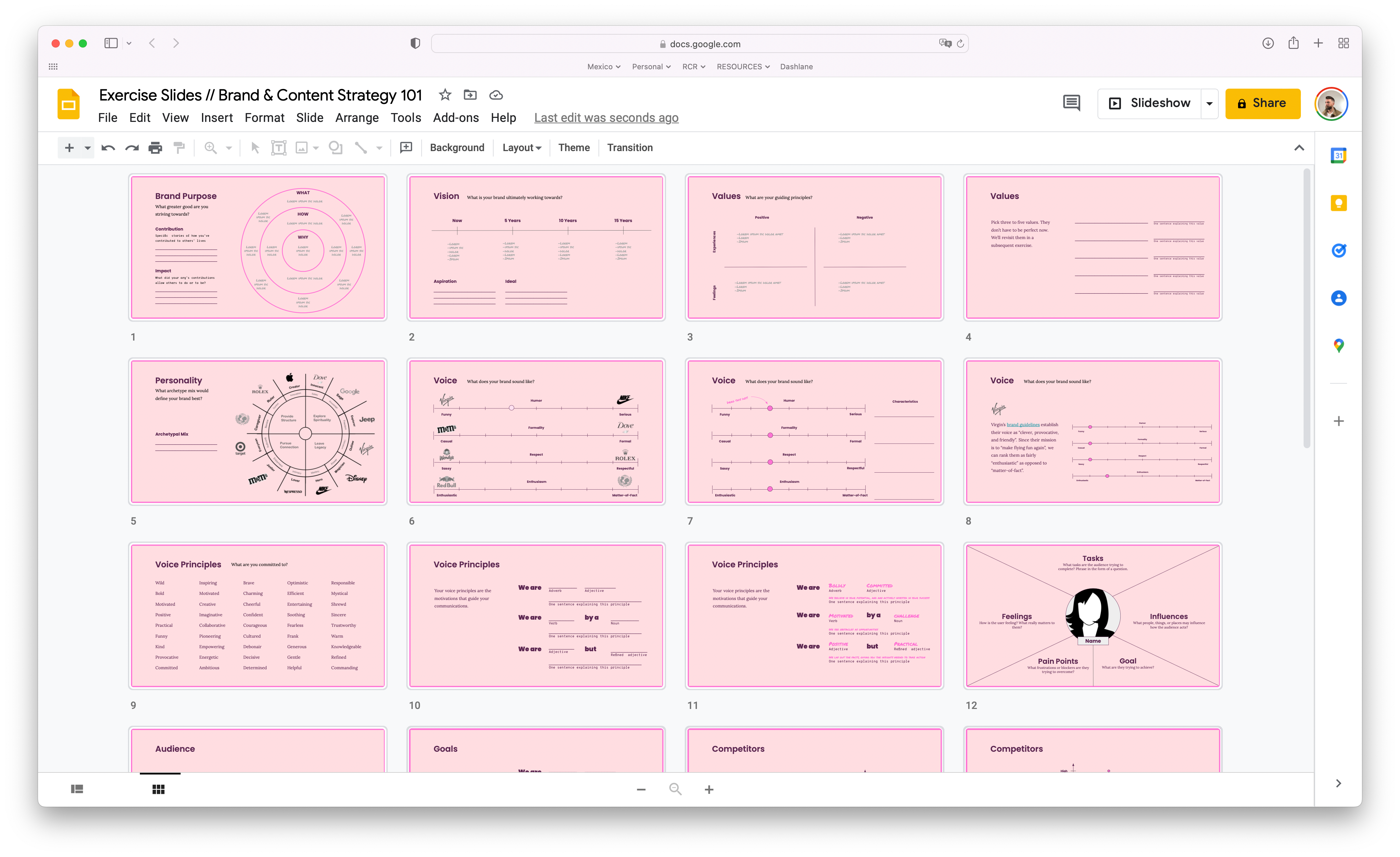The image size is (1400, 857).
Task: Select the Personality slide 5
Action: [x=257, y=431]
